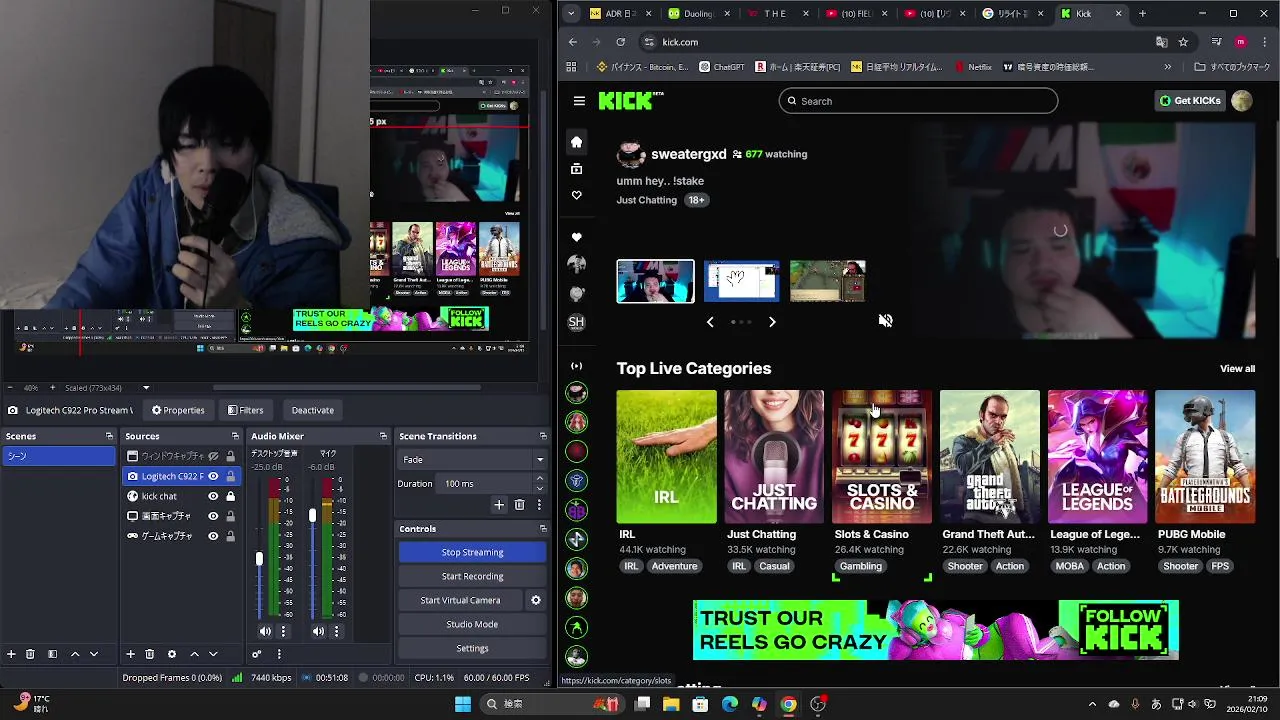Open Filters for selected source

[x=245, y=410]
